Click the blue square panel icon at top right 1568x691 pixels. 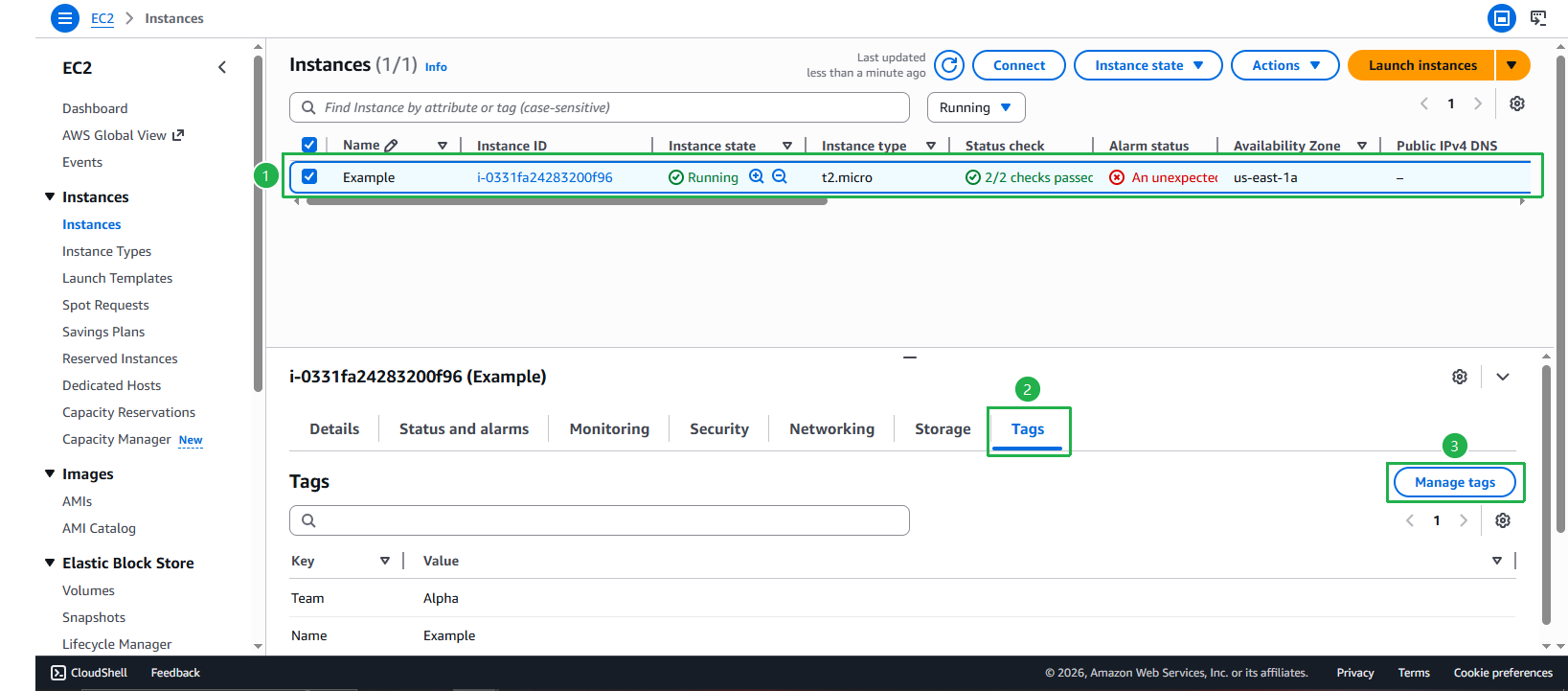coord(1502,18)
